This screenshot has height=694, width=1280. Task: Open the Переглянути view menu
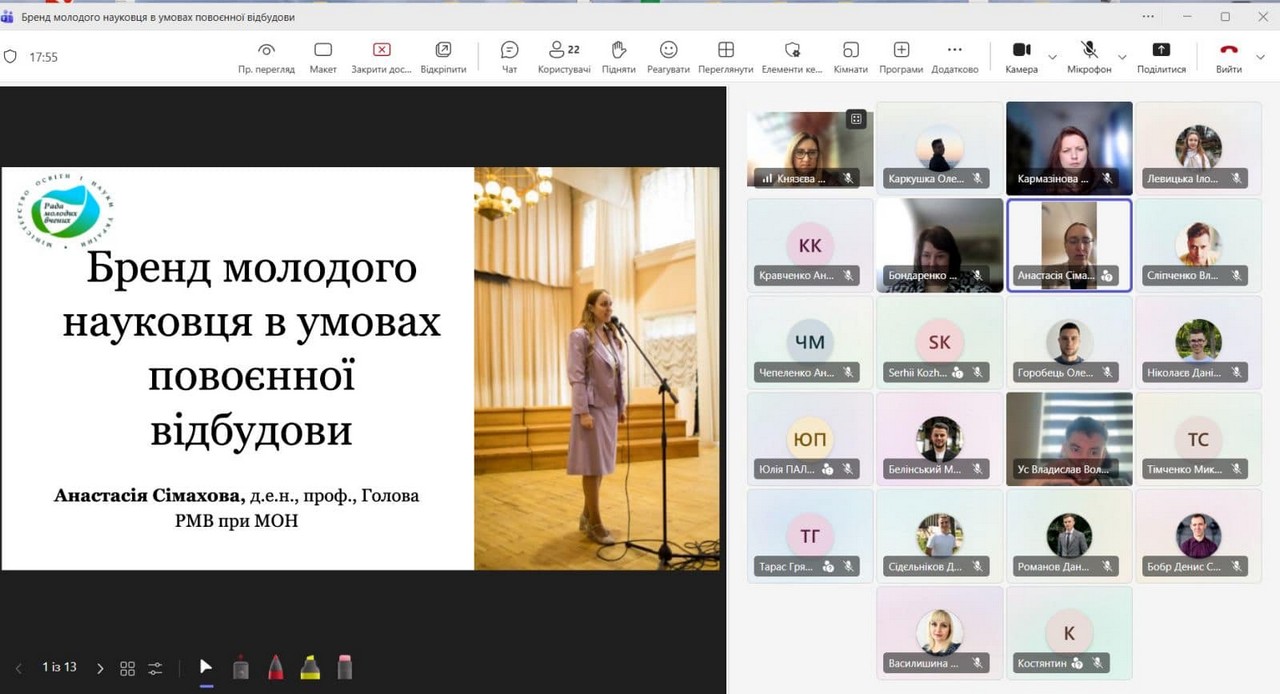coord(726,56)
